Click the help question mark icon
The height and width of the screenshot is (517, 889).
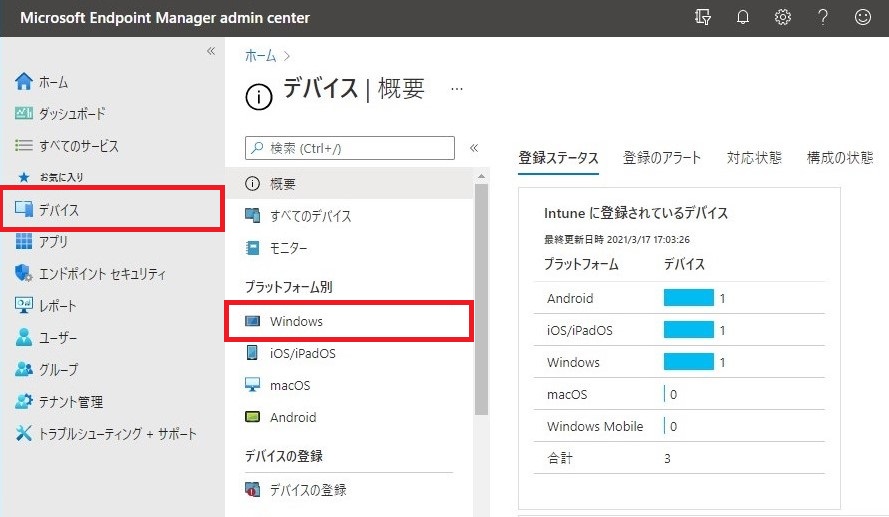click(x=823, y=17)
